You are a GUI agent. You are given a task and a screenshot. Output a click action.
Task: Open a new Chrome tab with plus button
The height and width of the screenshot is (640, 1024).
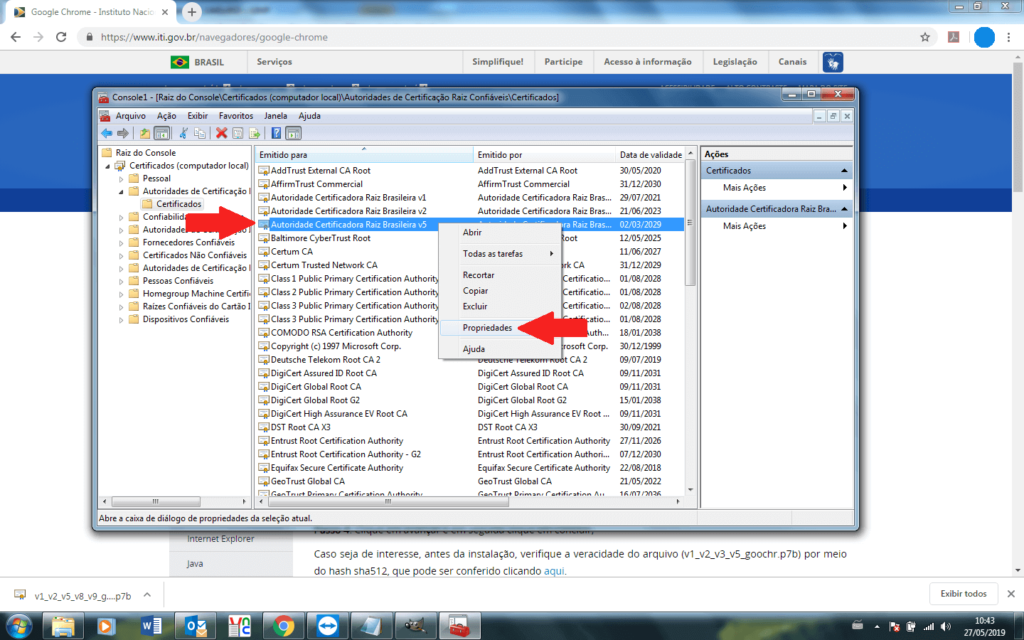pyautogui.click(x=192, y=12)
